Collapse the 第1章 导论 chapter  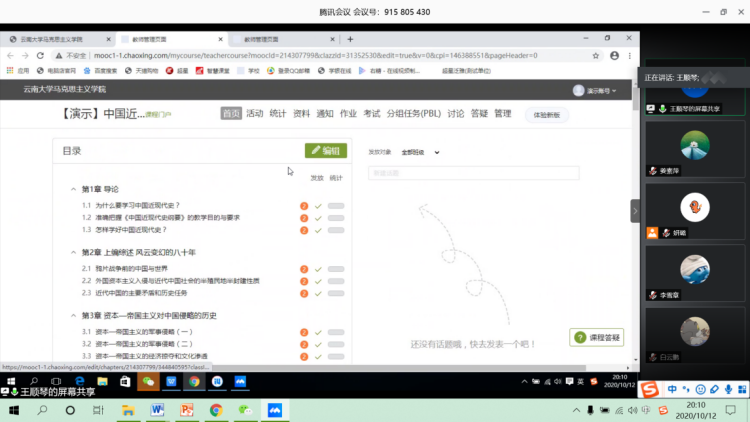pyautogui.click(x=73, y=188)
